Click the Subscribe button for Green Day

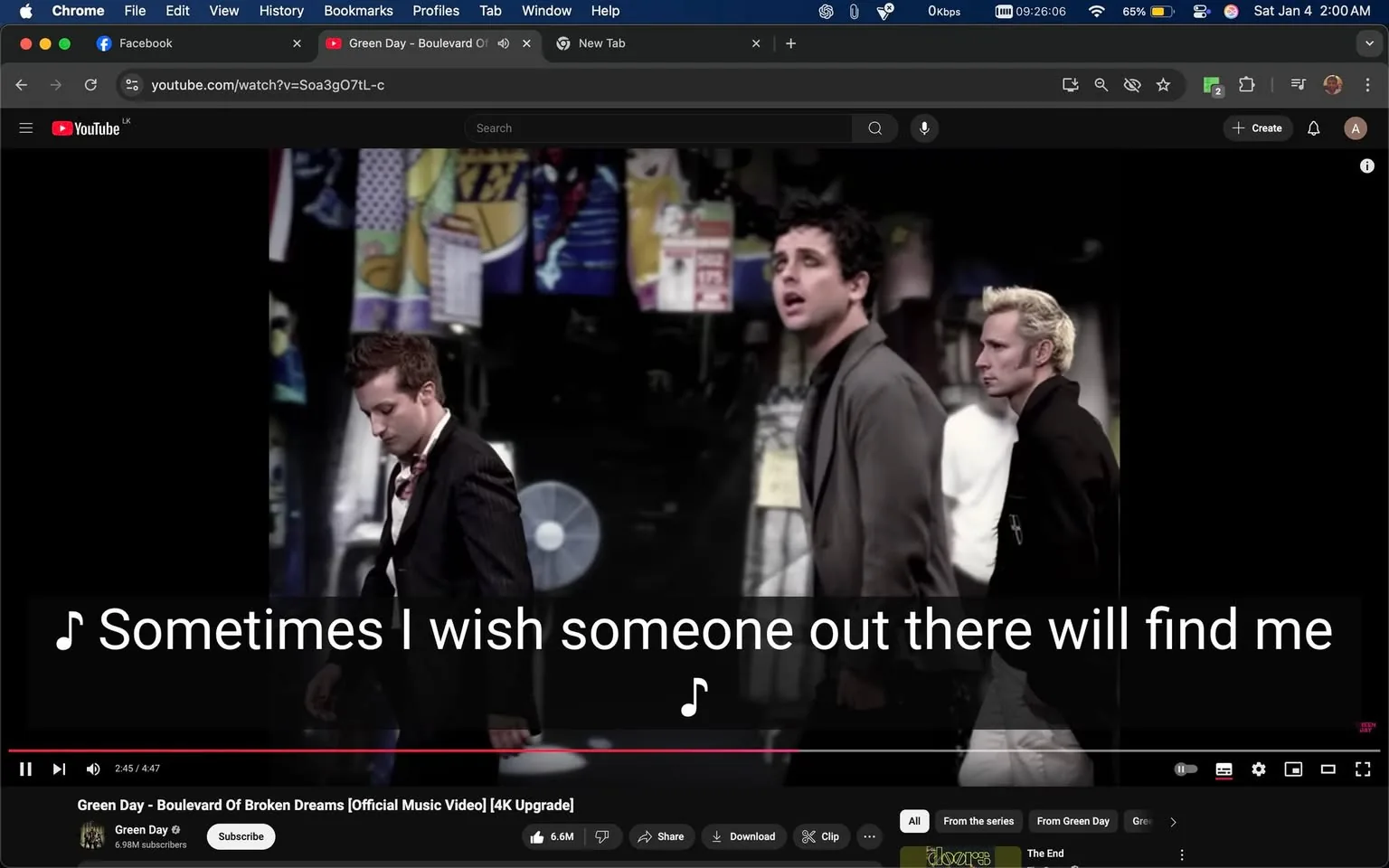click(241, 836)
